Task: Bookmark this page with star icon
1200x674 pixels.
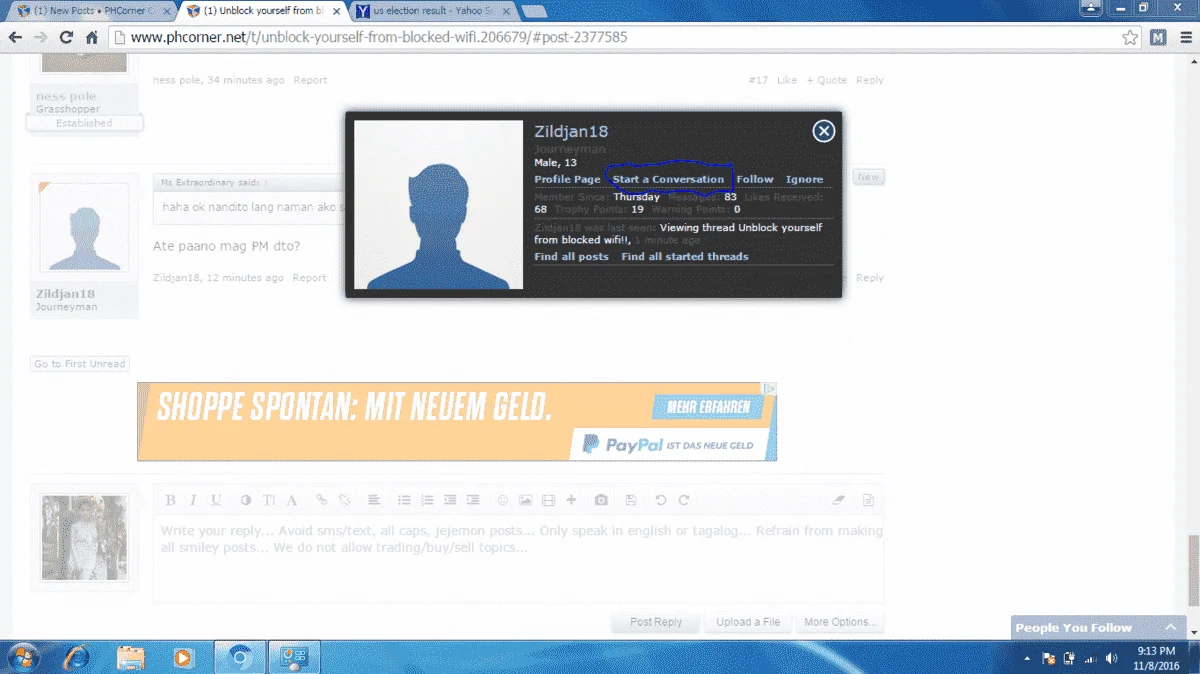Action: (1130, 38)
